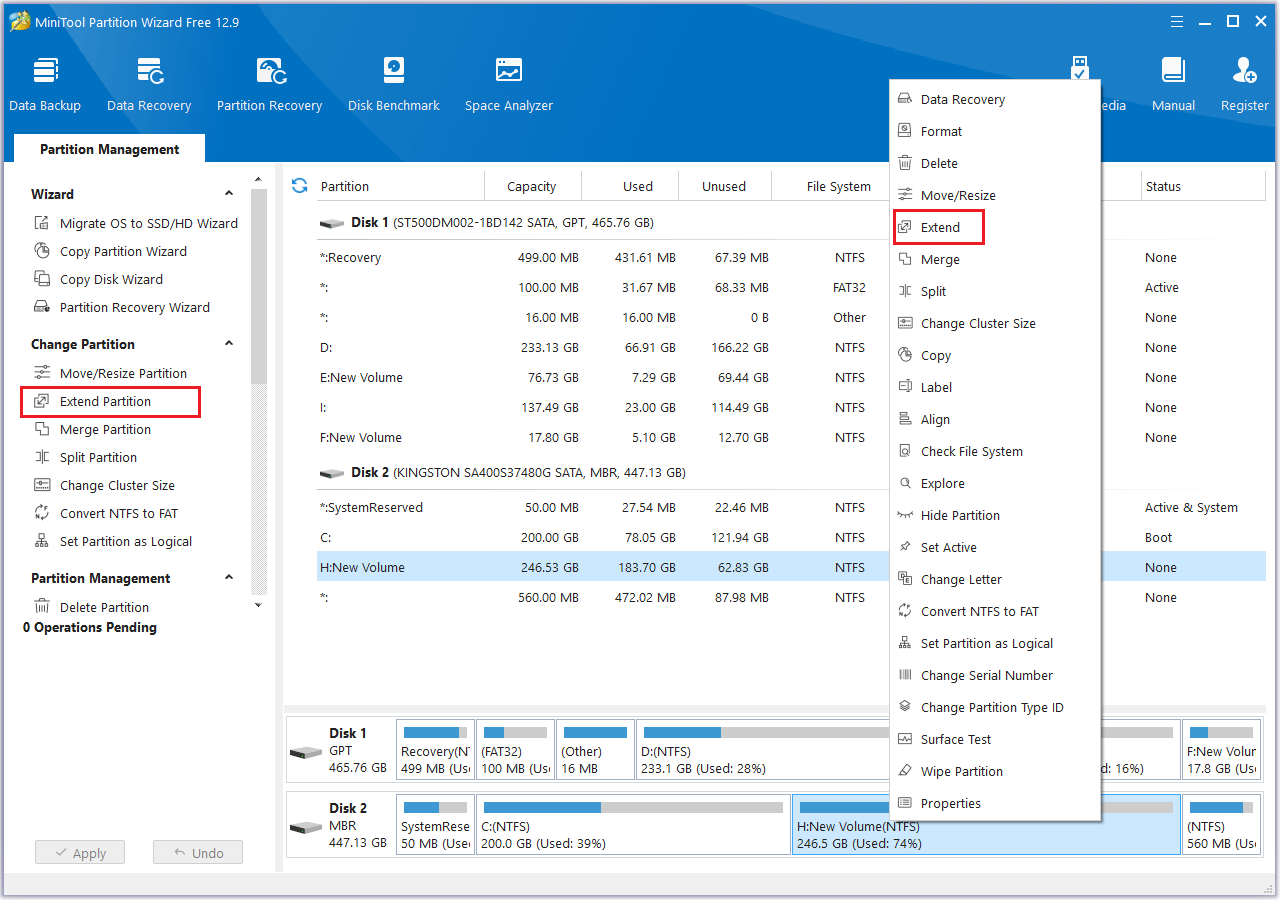
Task: Refresh the partition list icon
Action: click(299, 185)
